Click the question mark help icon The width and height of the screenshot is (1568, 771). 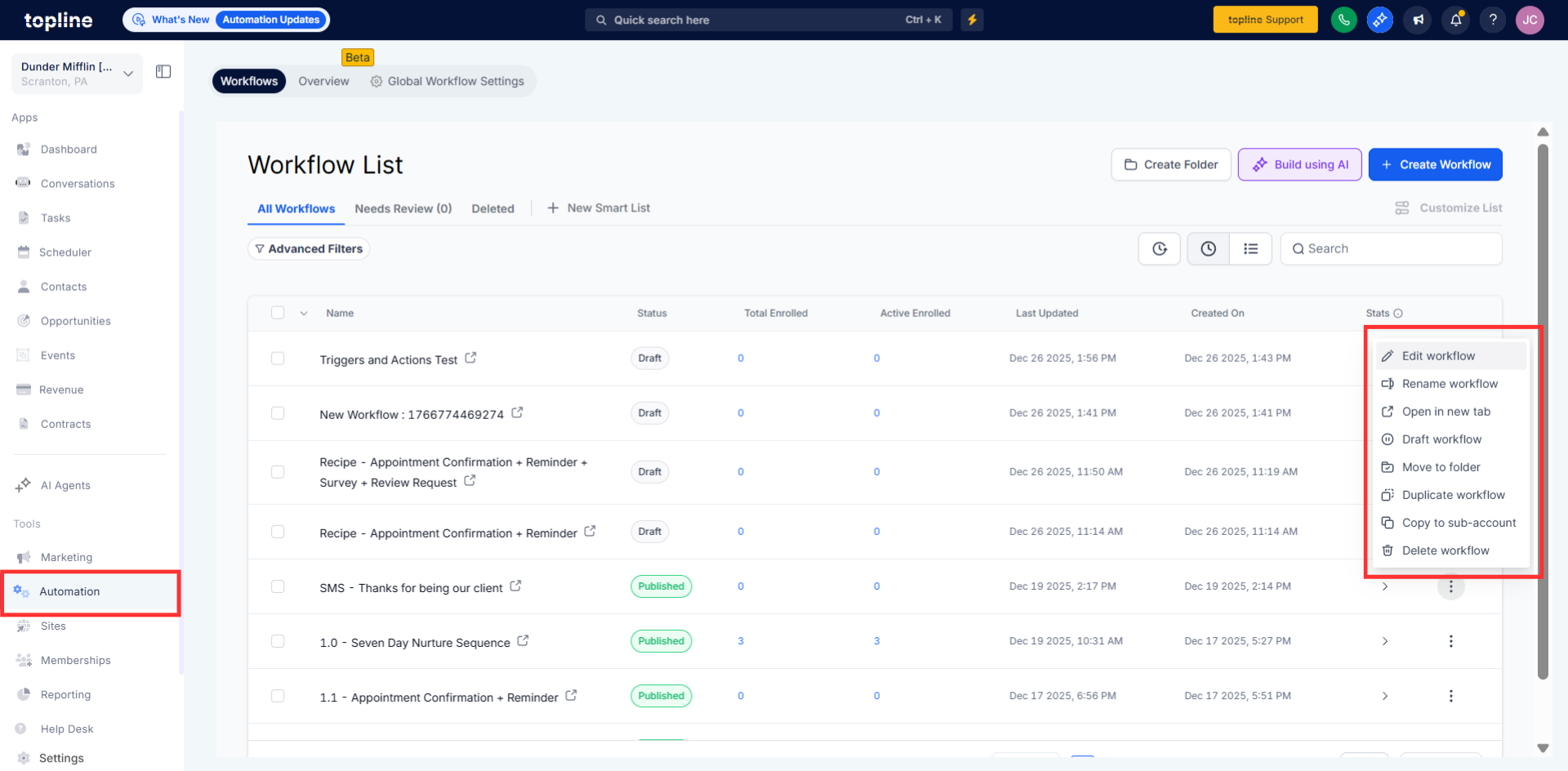tap(1492, 20)
